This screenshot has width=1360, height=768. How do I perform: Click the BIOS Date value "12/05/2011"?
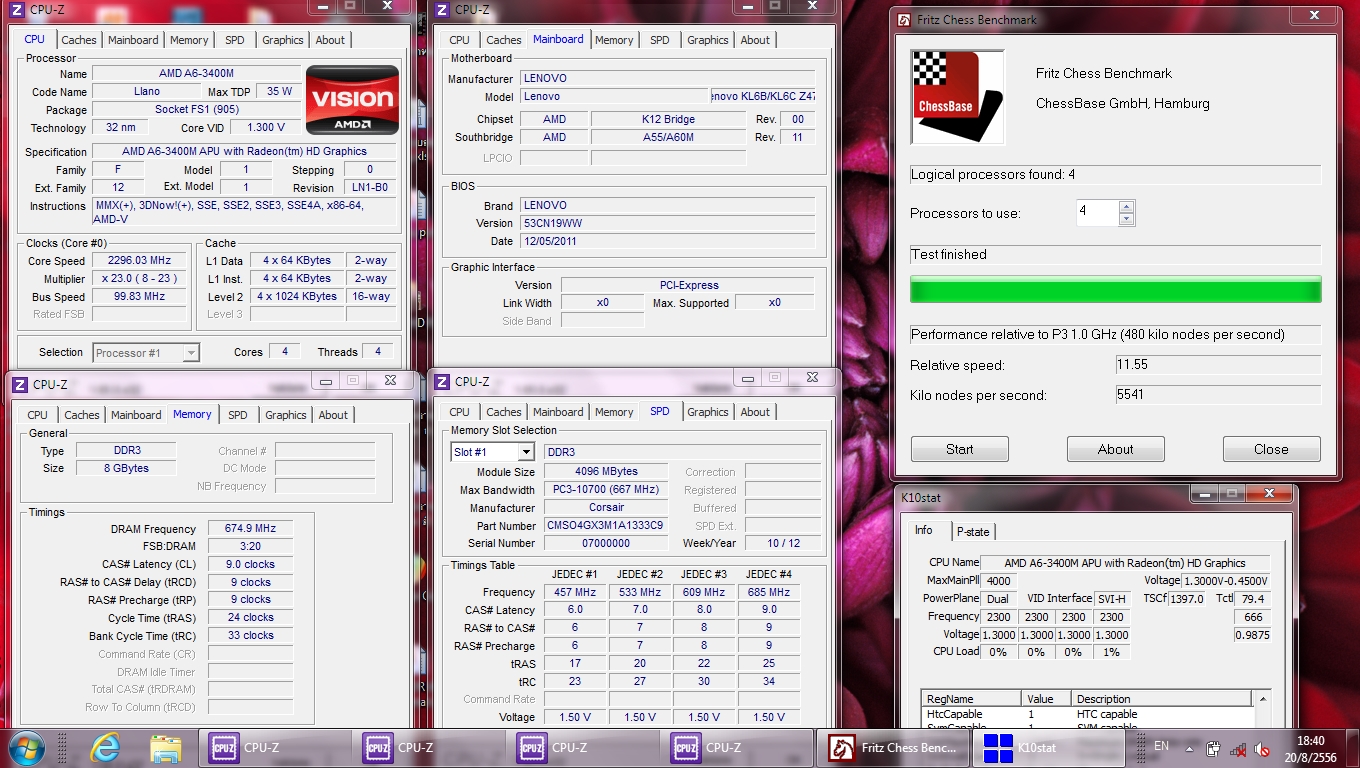(x=668, y=242)
